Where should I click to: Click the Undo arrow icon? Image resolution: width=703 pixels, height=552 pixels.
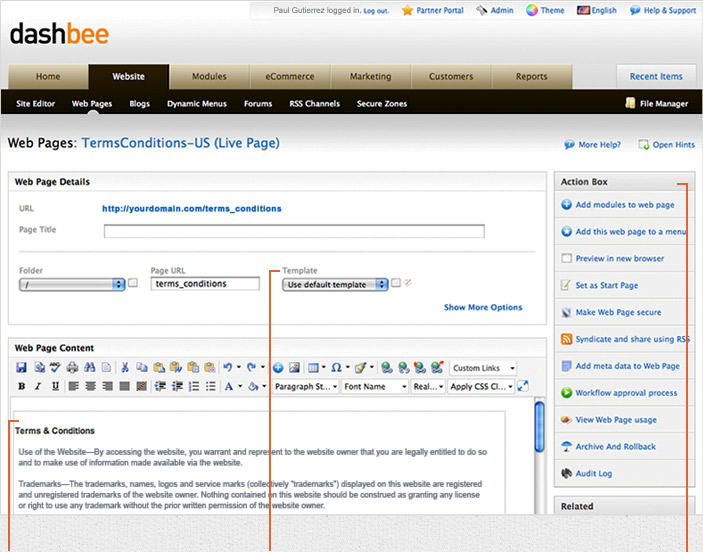(x=228, y=367)
